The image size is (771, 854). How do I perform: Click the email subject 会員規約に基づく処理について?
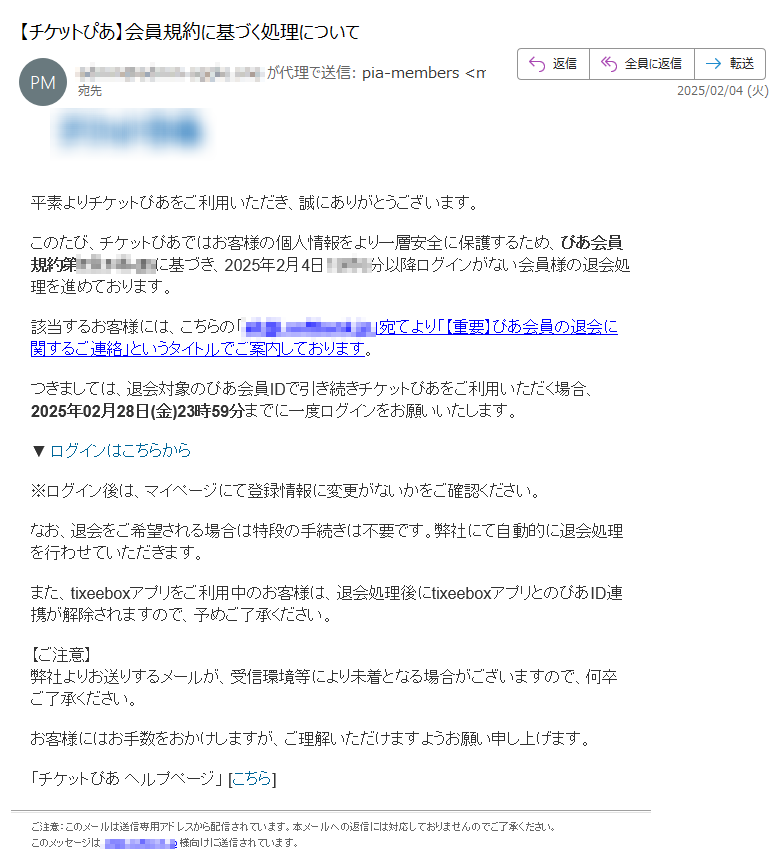click(242, 32)
